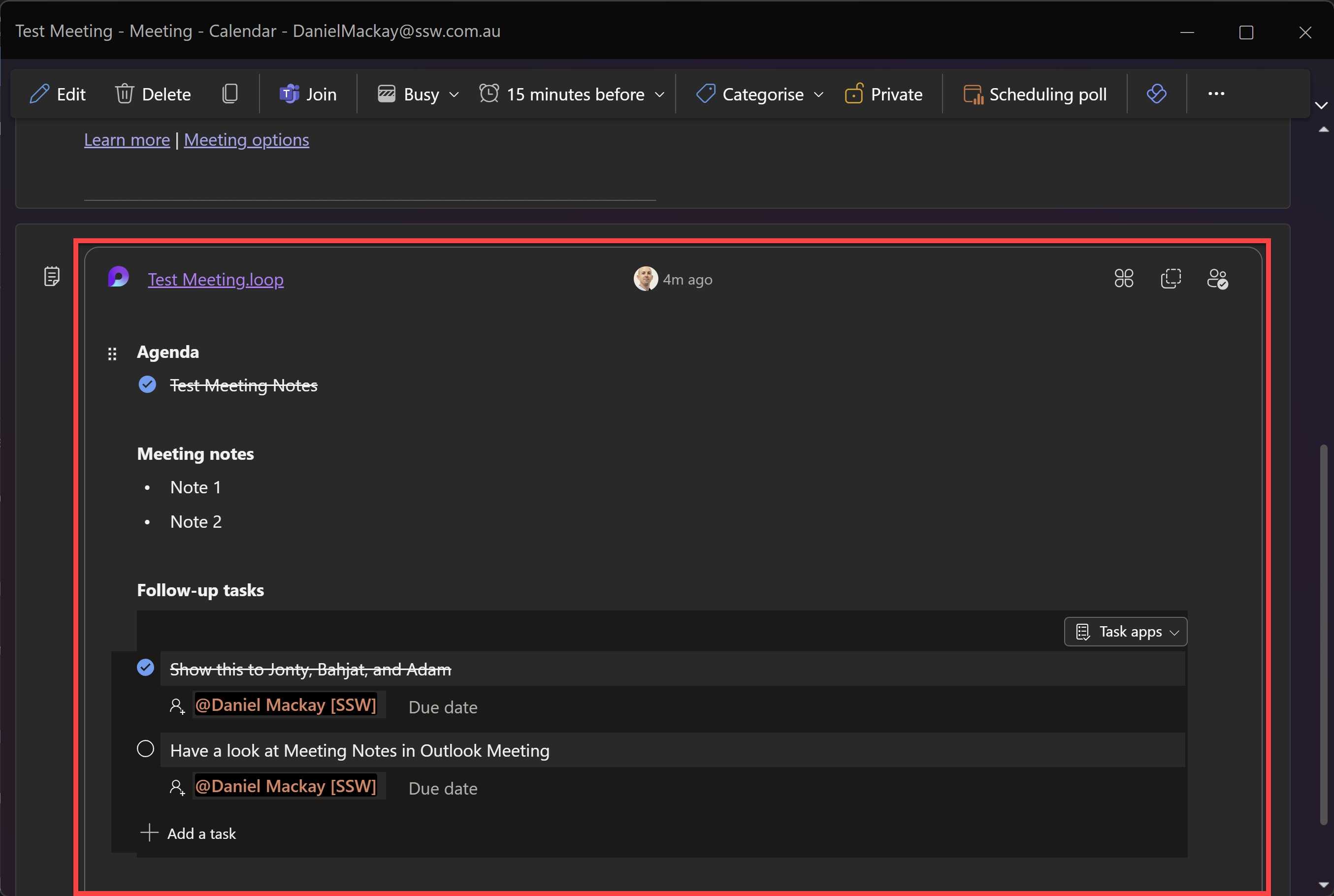The image size is (1334, 896).
Task: Expand the Task apps dropdown
Action: pyautogui.click(x=1125, y=632)
